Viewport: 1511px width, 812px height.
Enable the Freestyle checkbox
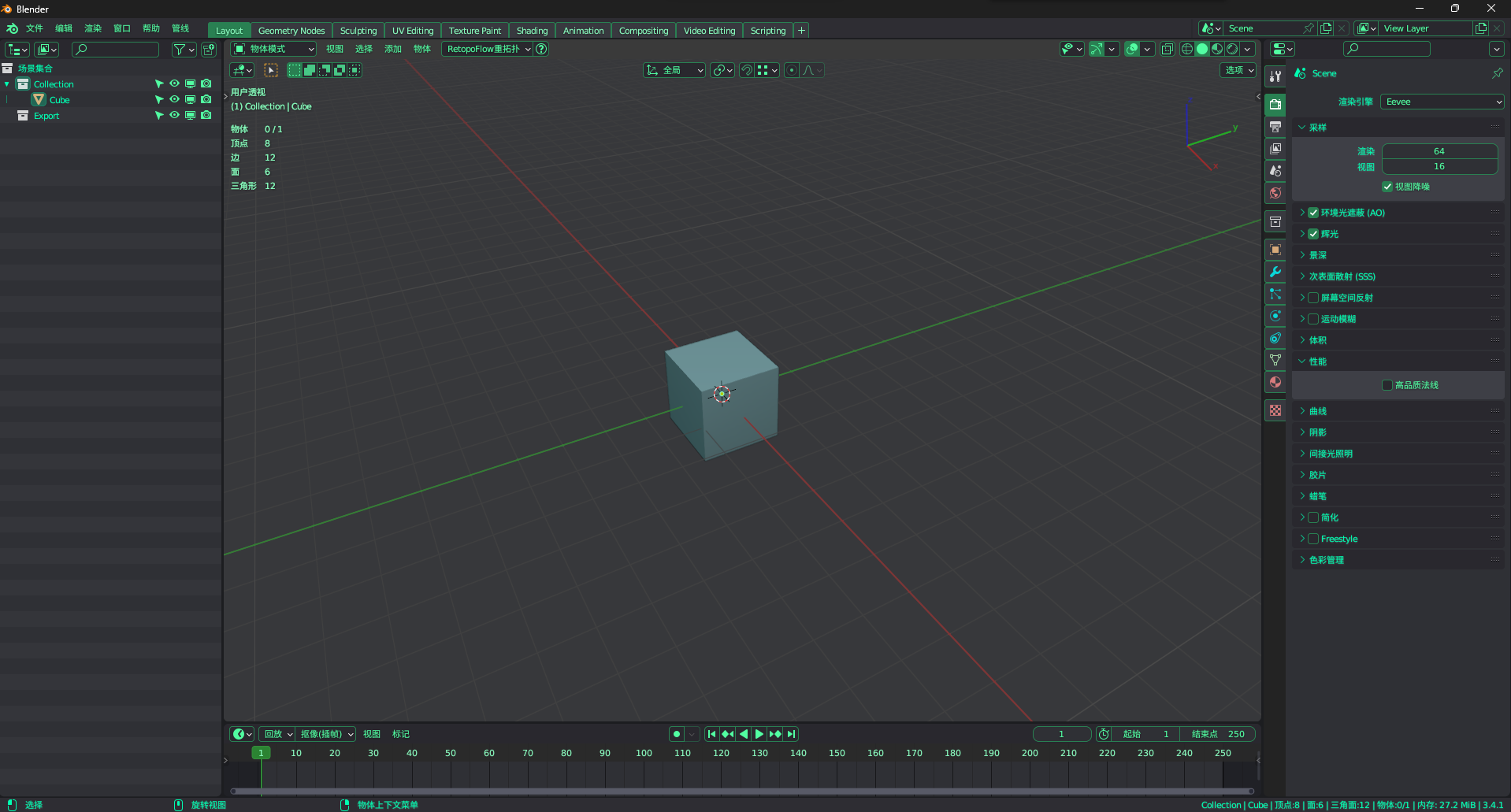pyautogui.click(x=1313, y=539)
